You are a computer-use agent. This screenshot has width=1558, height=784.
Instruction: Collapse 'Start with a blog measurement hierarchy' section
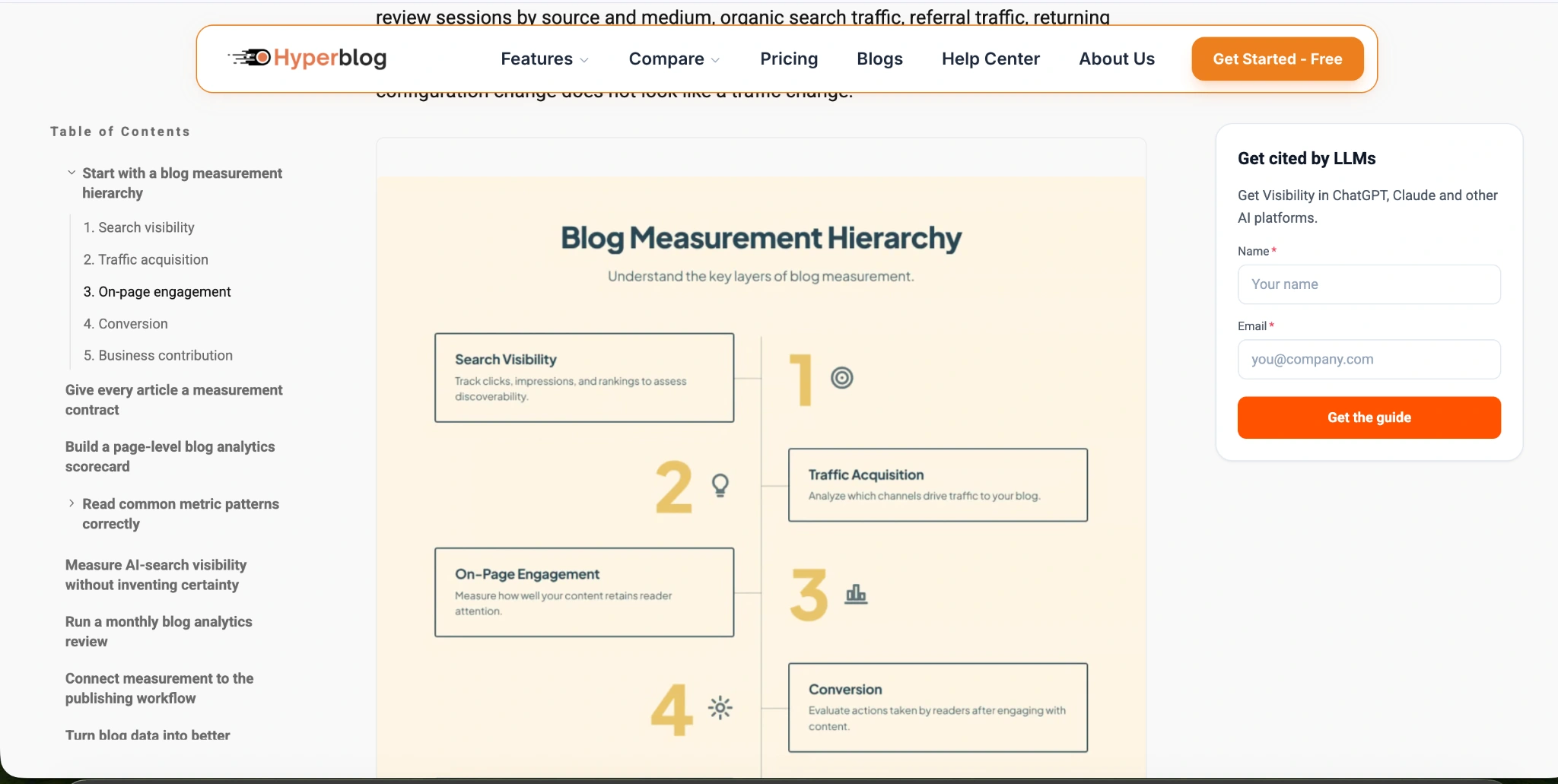click(x=72, y=173)
